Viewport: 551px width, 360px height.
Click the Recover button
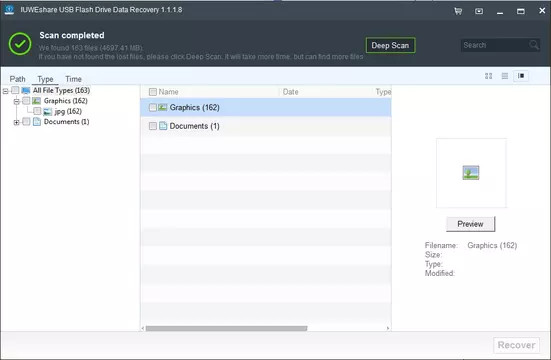click(x=517, y=345)
